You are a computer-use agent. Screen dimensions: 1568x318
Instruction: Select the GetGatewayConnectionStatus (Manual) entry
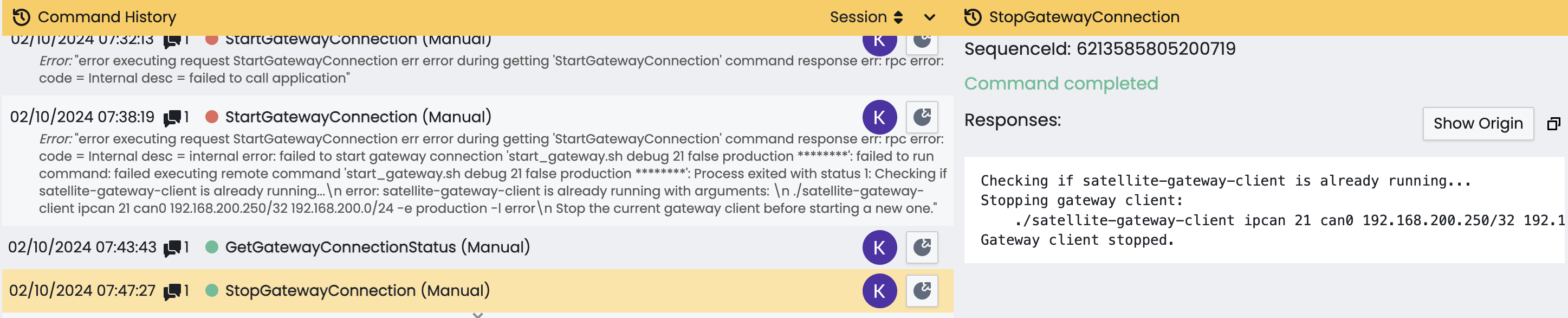click(377, 247)
